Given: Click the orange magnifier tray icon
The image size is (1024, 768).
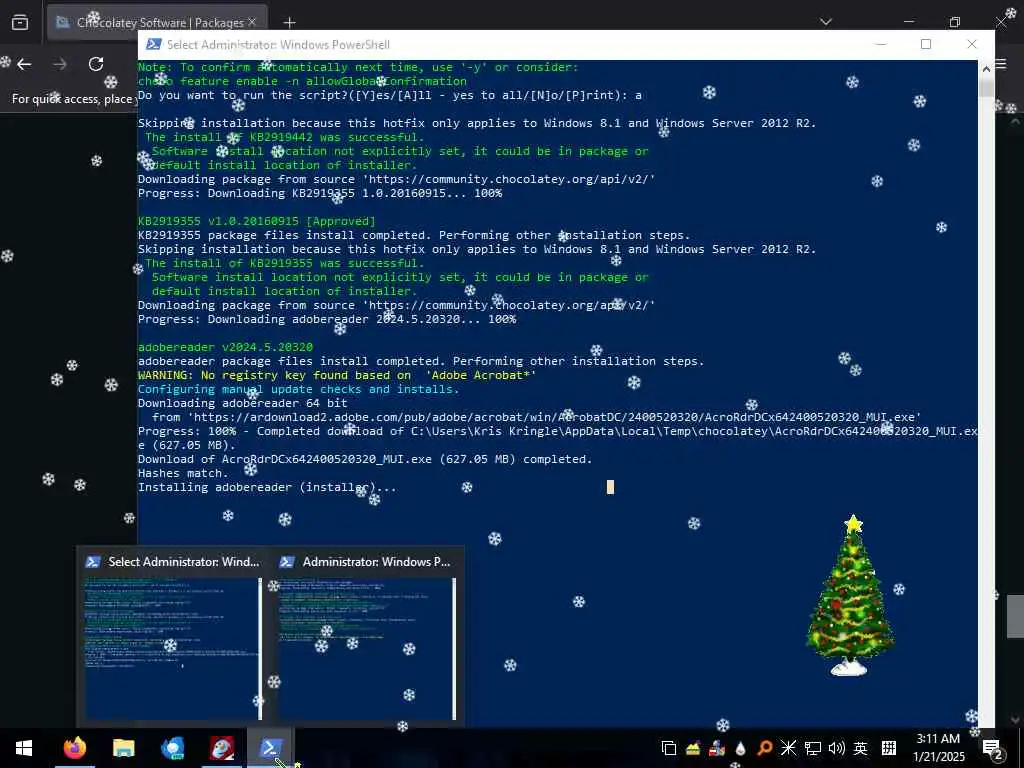Looking at the screenshot, I should [765, 748].
